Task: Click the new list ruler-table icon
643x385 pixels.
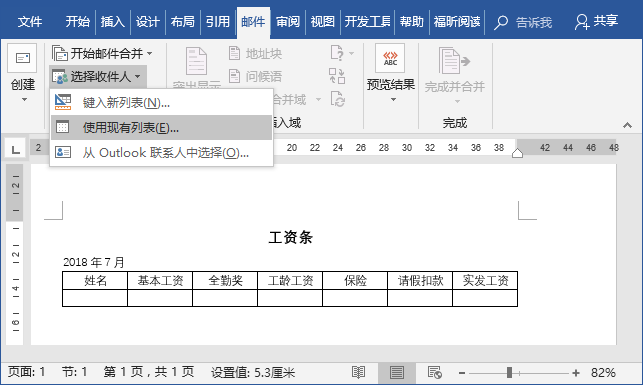Action: tap(63, 102)
